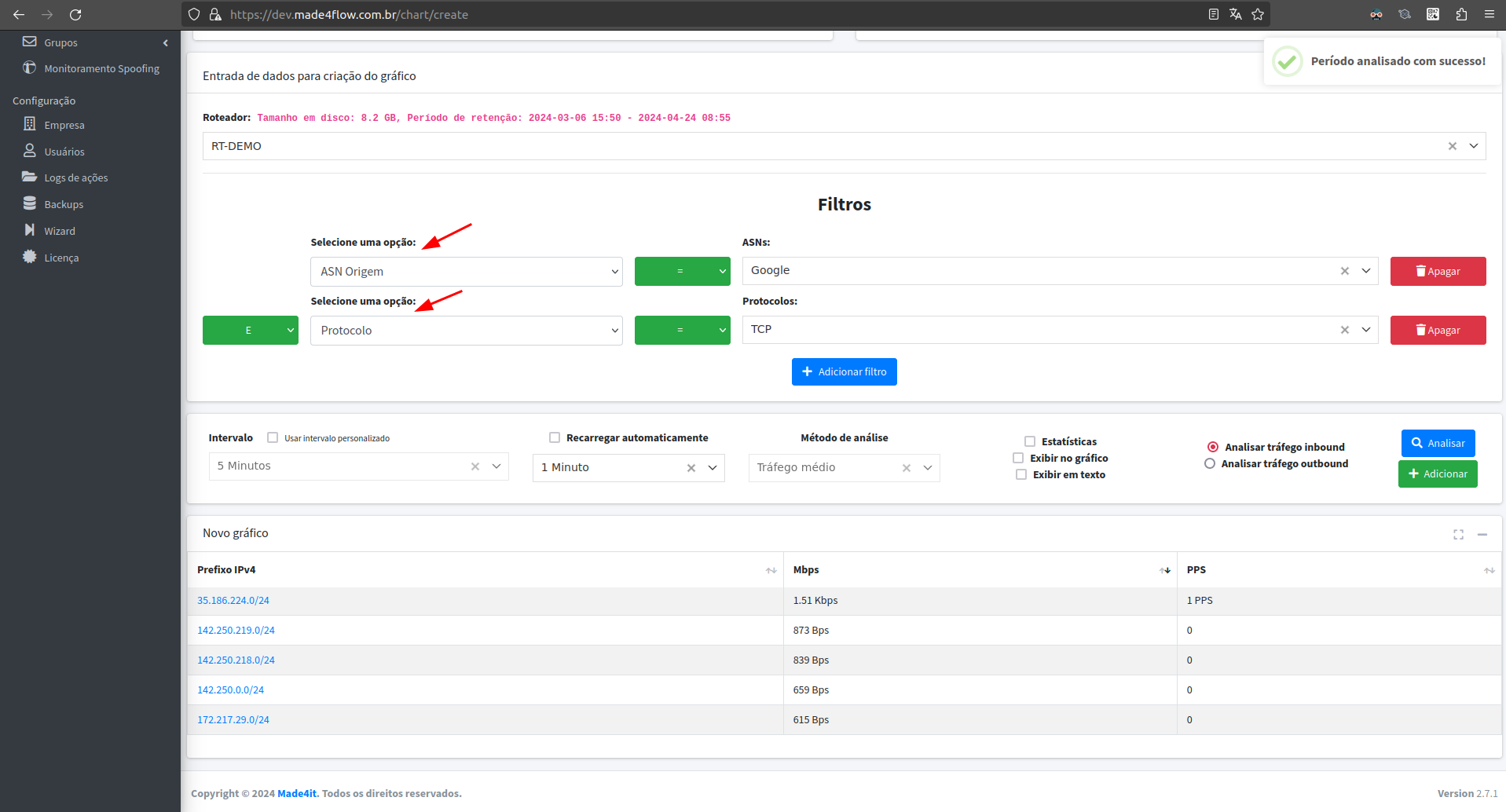Reload the page with the refresh icon

tap(75, 14)
